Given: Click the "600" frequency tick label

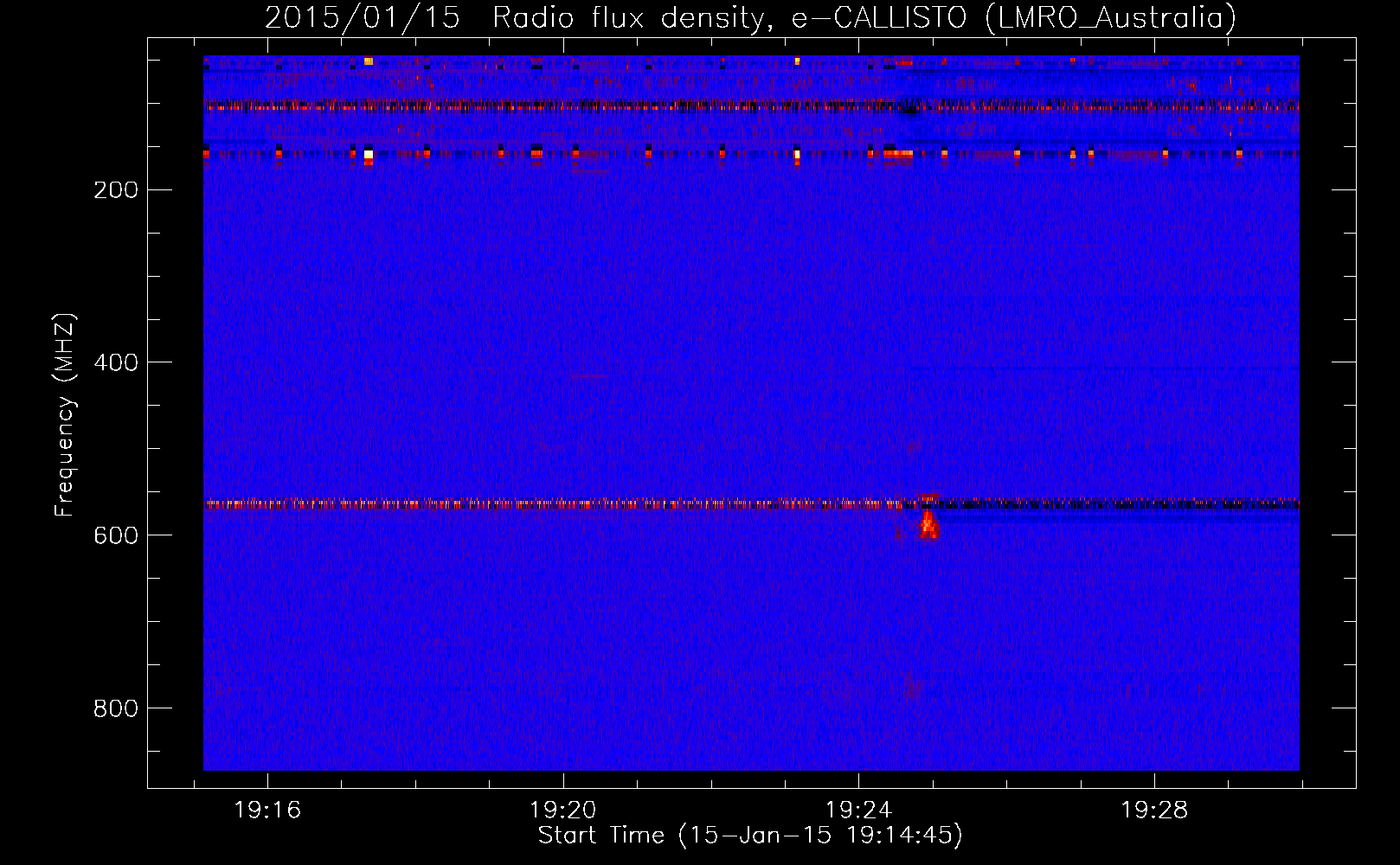Looking at the screenshot, I should (x=116, y=535).
